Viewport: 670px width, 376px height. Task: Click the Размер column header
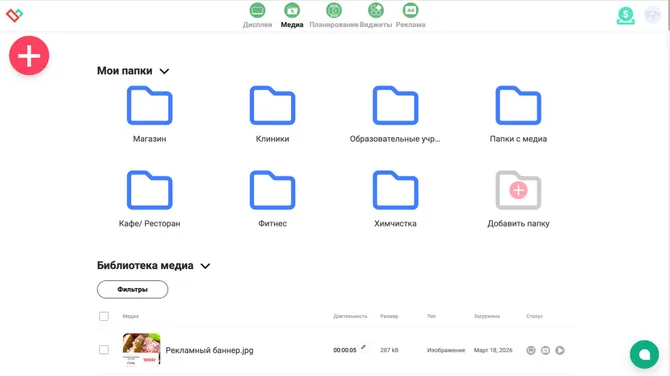[x=389, y=316]
